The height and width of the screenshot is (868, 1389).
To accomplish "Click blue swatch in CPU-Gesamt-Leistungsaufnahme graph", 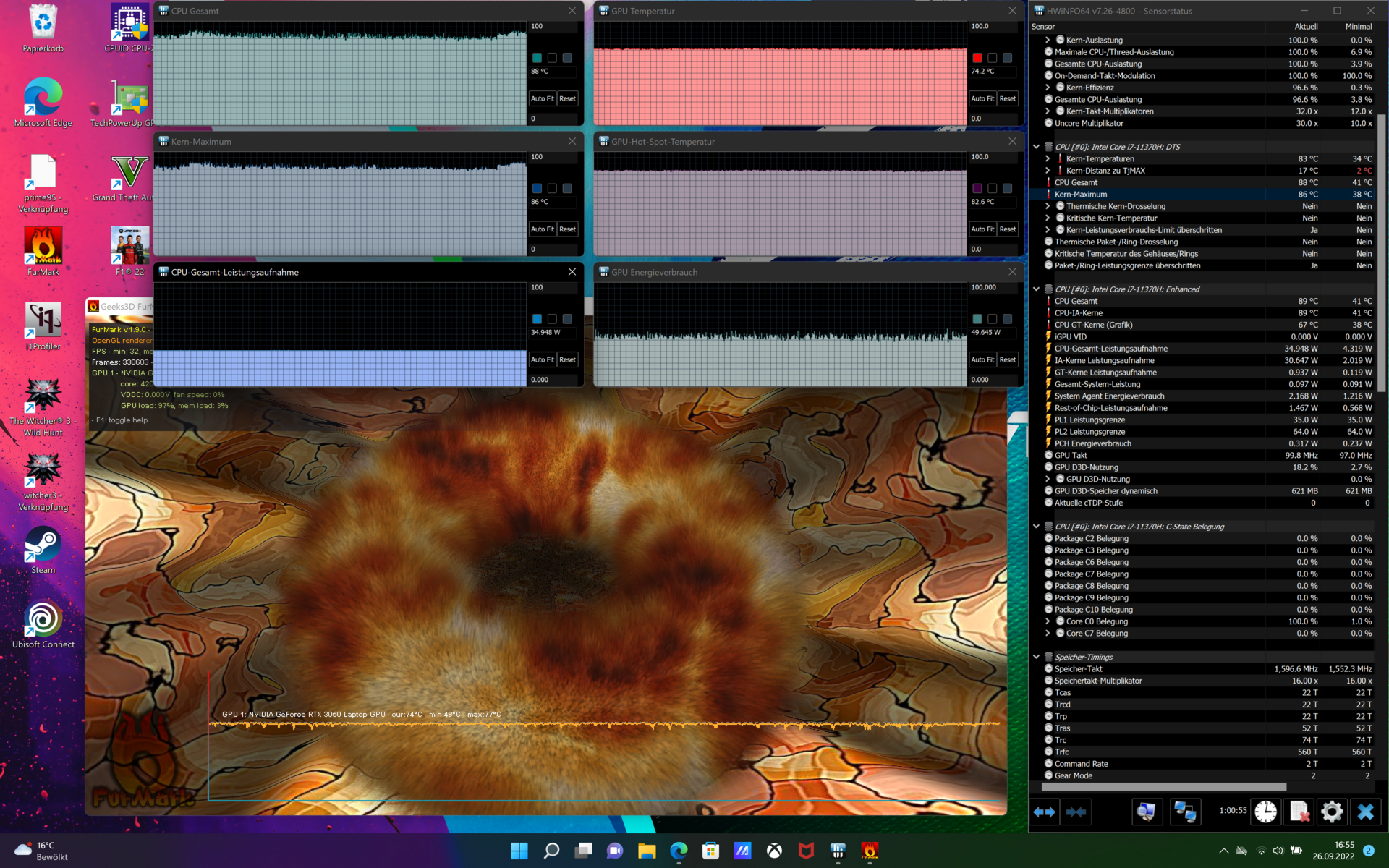I will pos(537,319).
